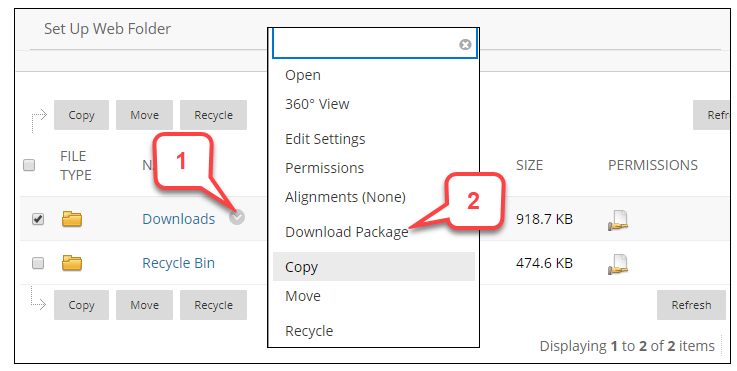Click Permissions in the context menu
737x371 pixels.
pyautogui.click(x=324, y=168)
